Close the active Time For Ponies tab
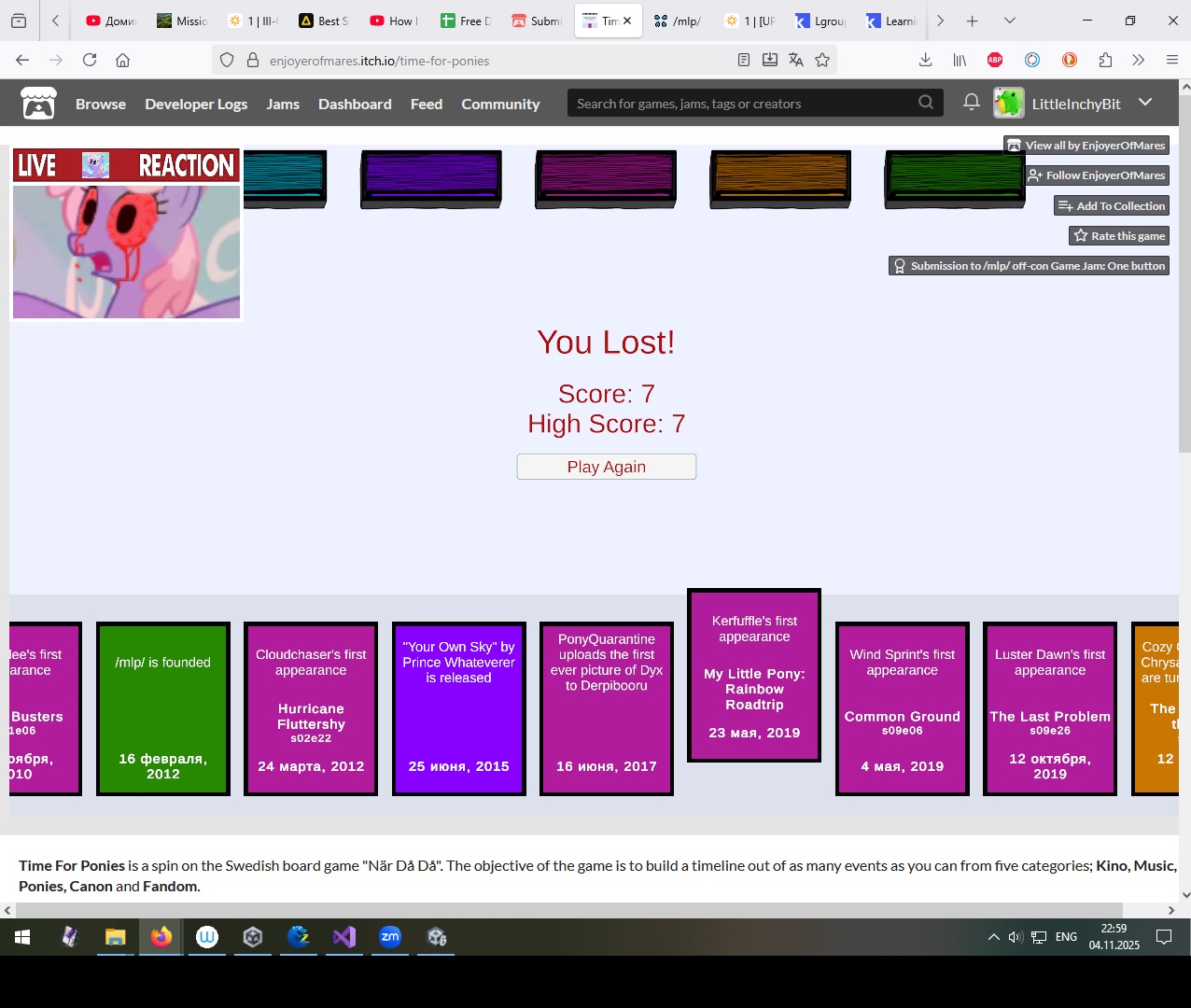 click(x=627, y=21)
